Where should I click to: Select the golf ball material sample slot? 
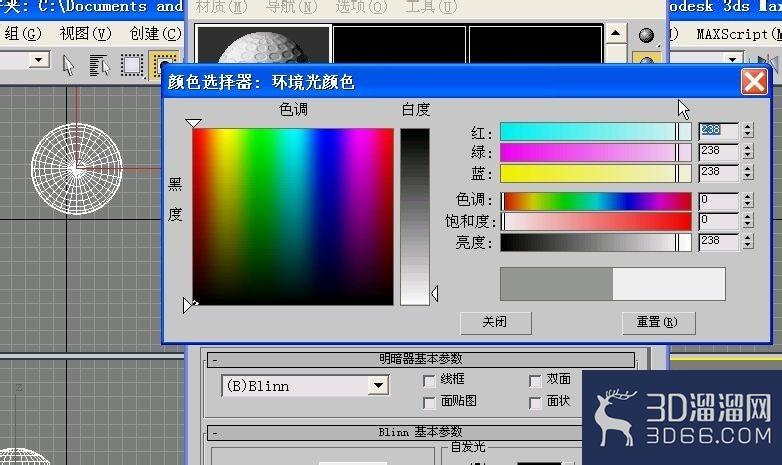click(x=264, y=44)
